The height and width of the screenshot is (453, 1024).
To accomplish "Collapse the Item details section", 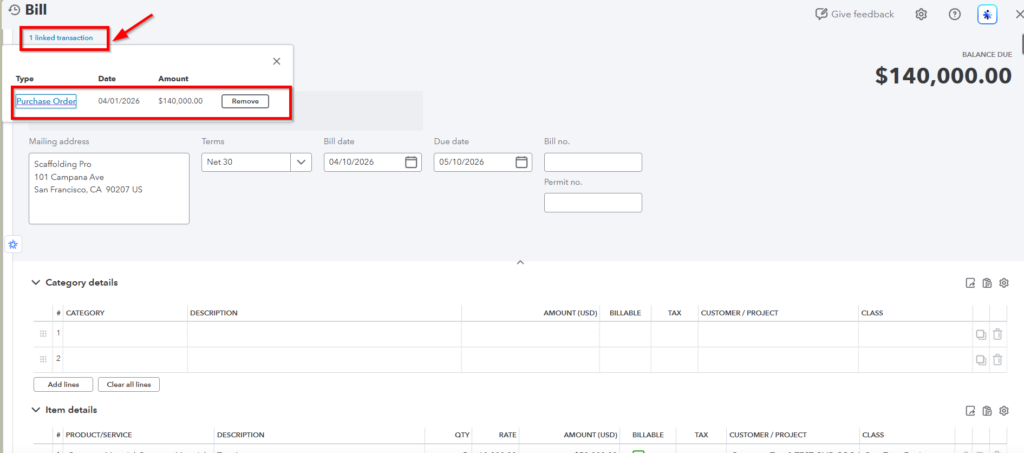I will (x=37, y=410).
